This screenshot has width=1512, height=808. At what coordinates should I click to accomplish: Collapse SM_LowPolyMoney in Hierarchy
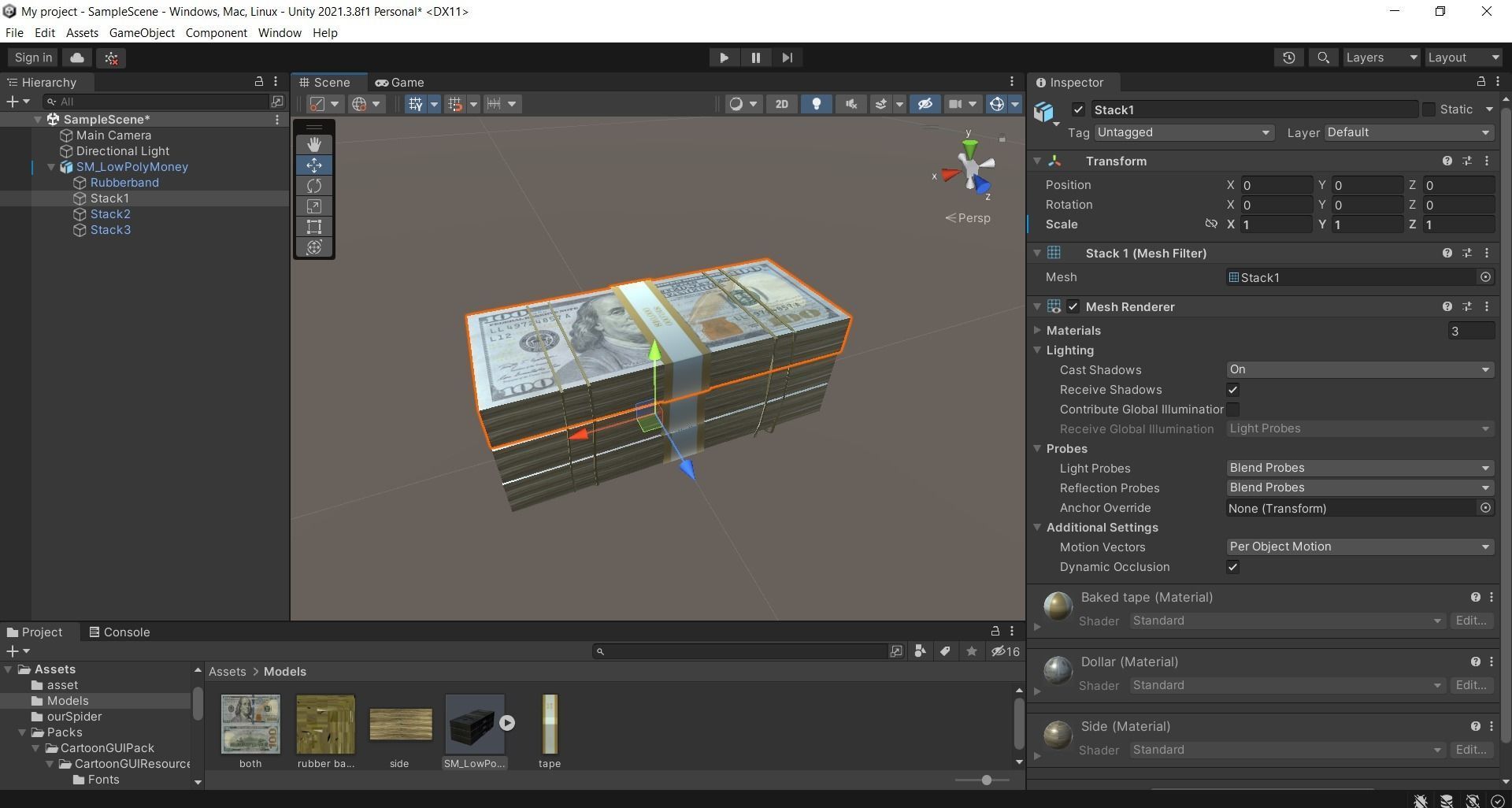tap(51, 167)
